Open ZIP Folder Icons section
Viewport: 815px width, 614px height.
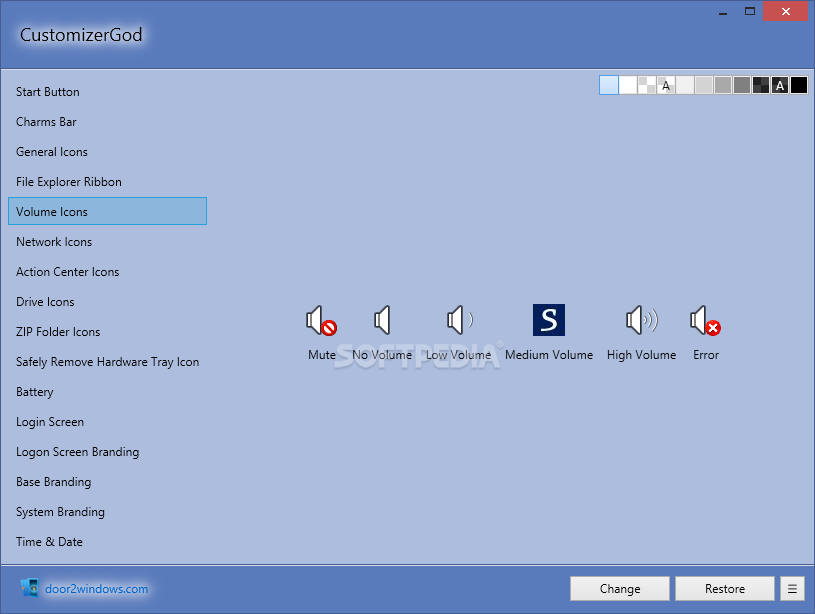(x=108, y=332)
